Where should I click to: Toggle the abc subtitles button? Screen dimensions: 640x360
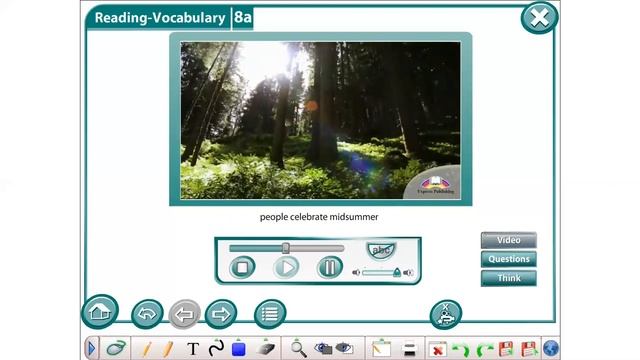[x=381, y=250]
